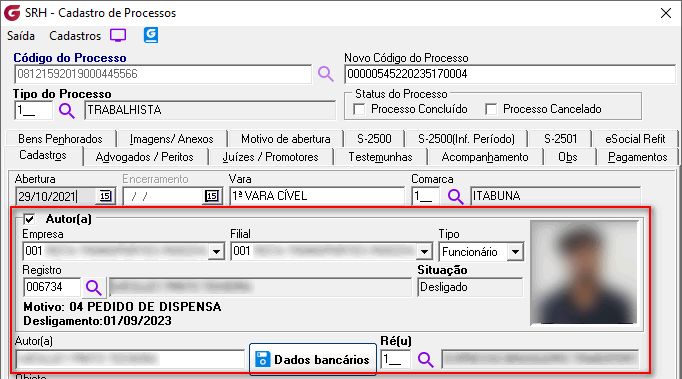Click the purple monitor icon in menu bar

(x=118, y=35)
